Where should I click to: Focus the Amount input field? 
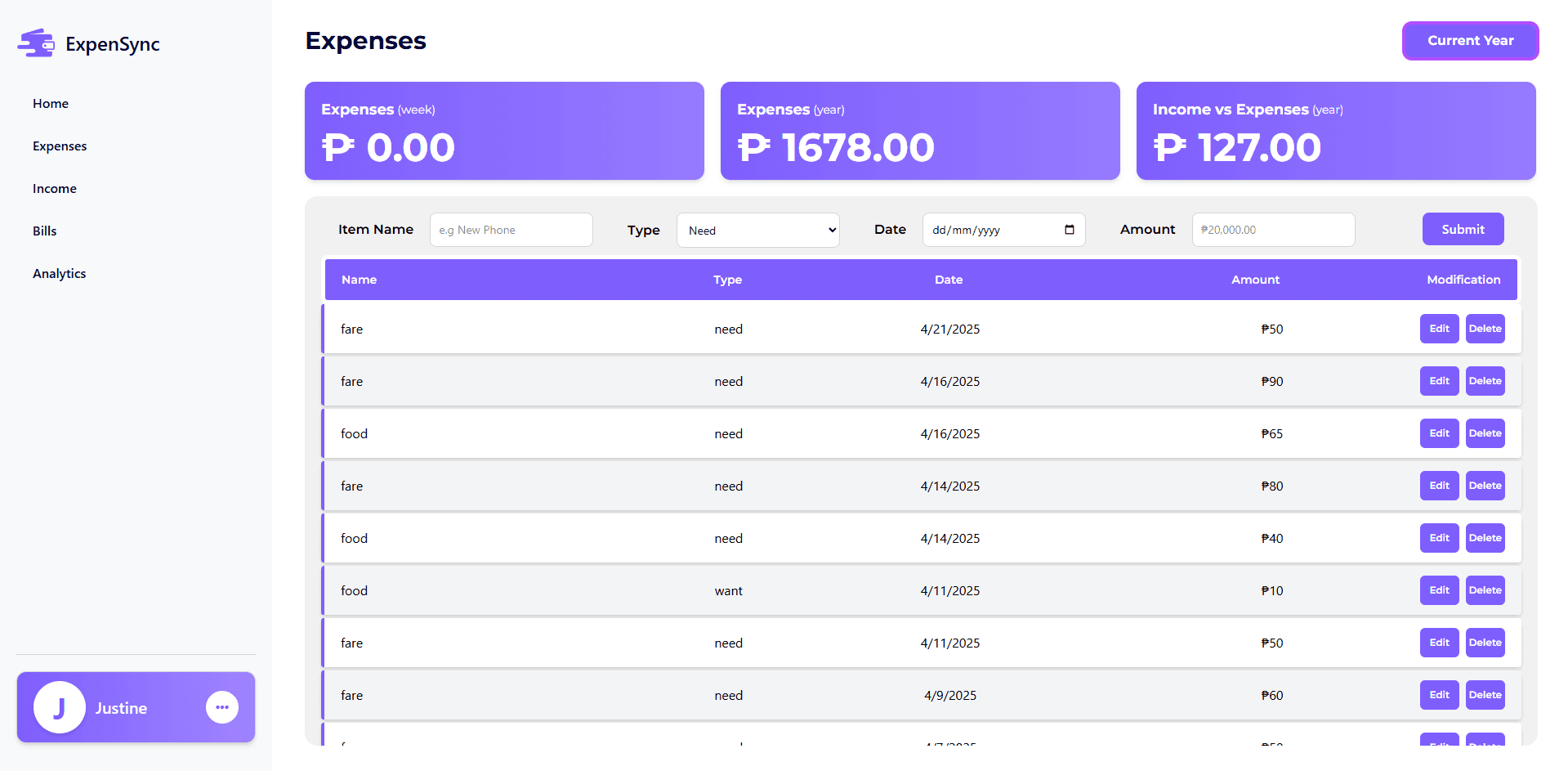[1272, 230]
